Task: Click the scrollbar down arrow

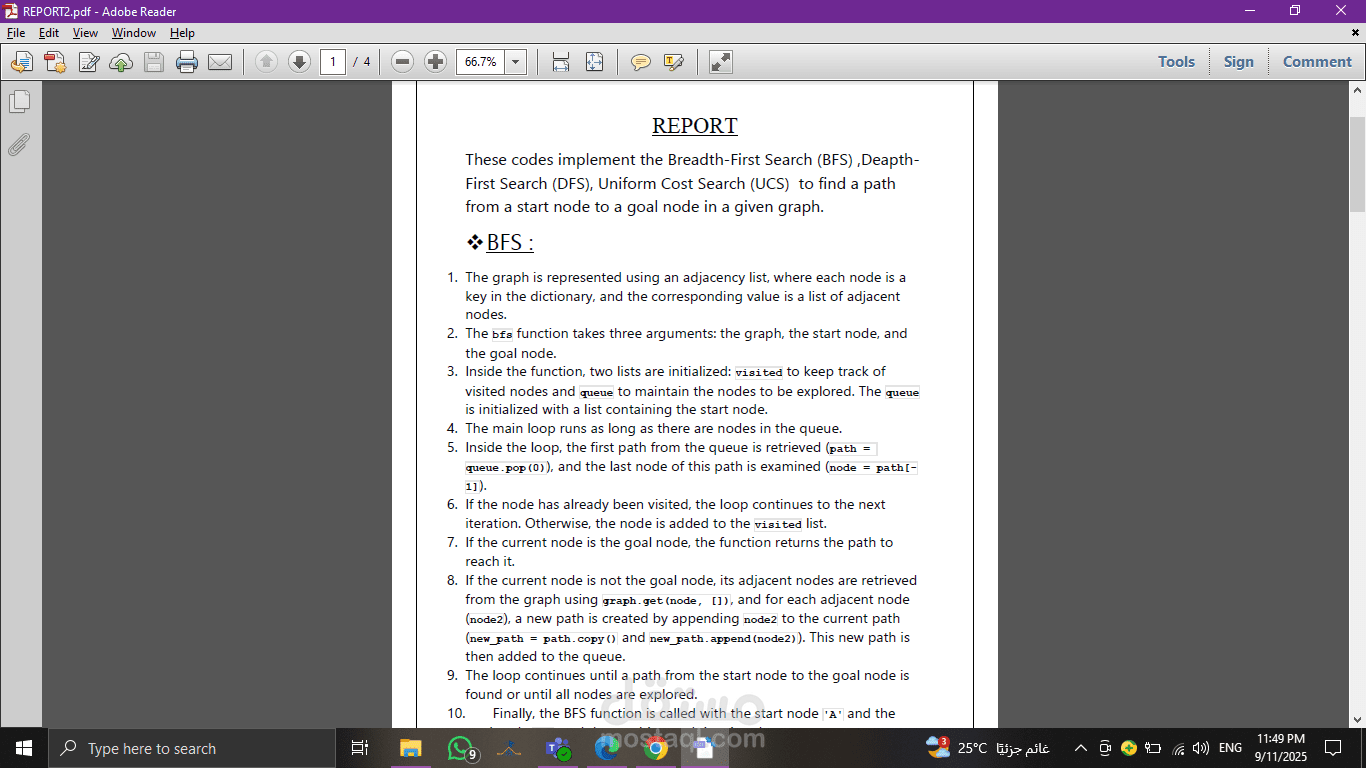Action: point(1357,719)
